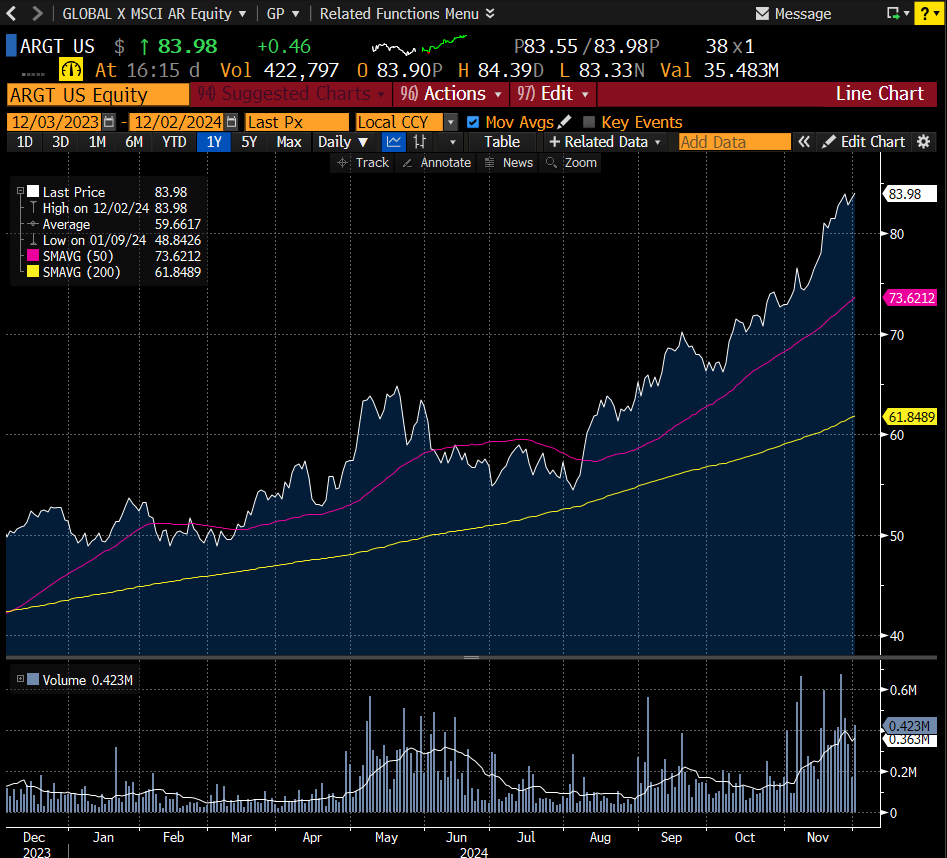Open chart settings gear icon

tap(923, 142)
